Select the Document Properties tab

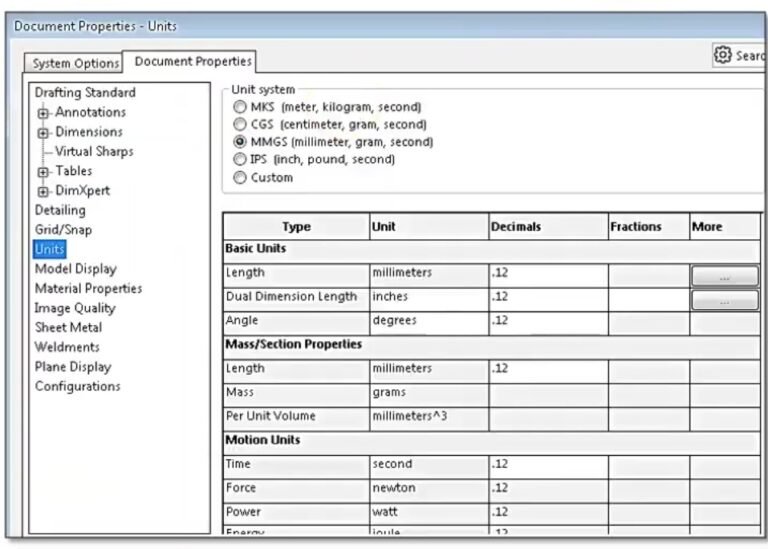(x=190, y=61)
